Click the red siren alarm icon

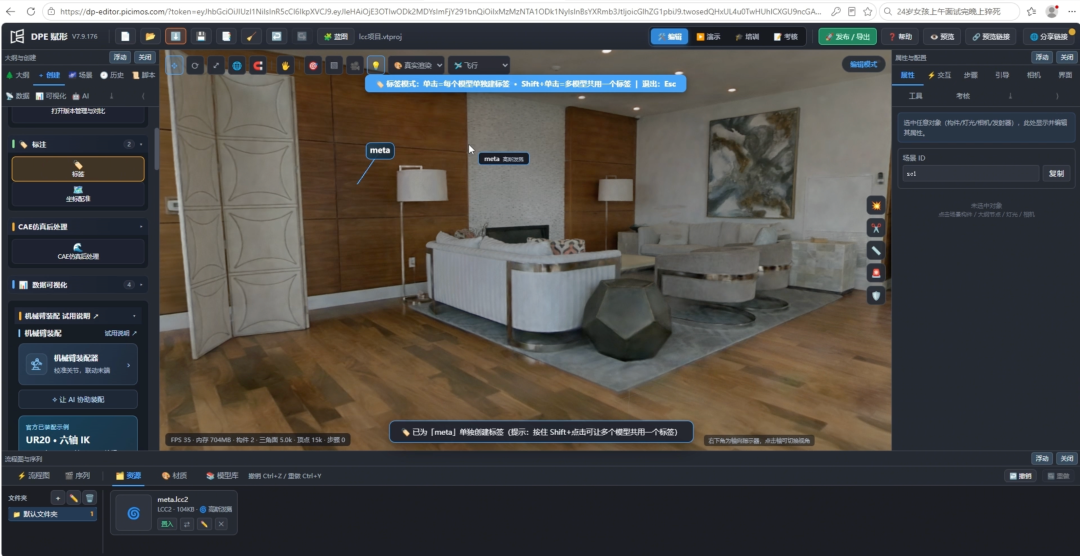click(875, 273)
